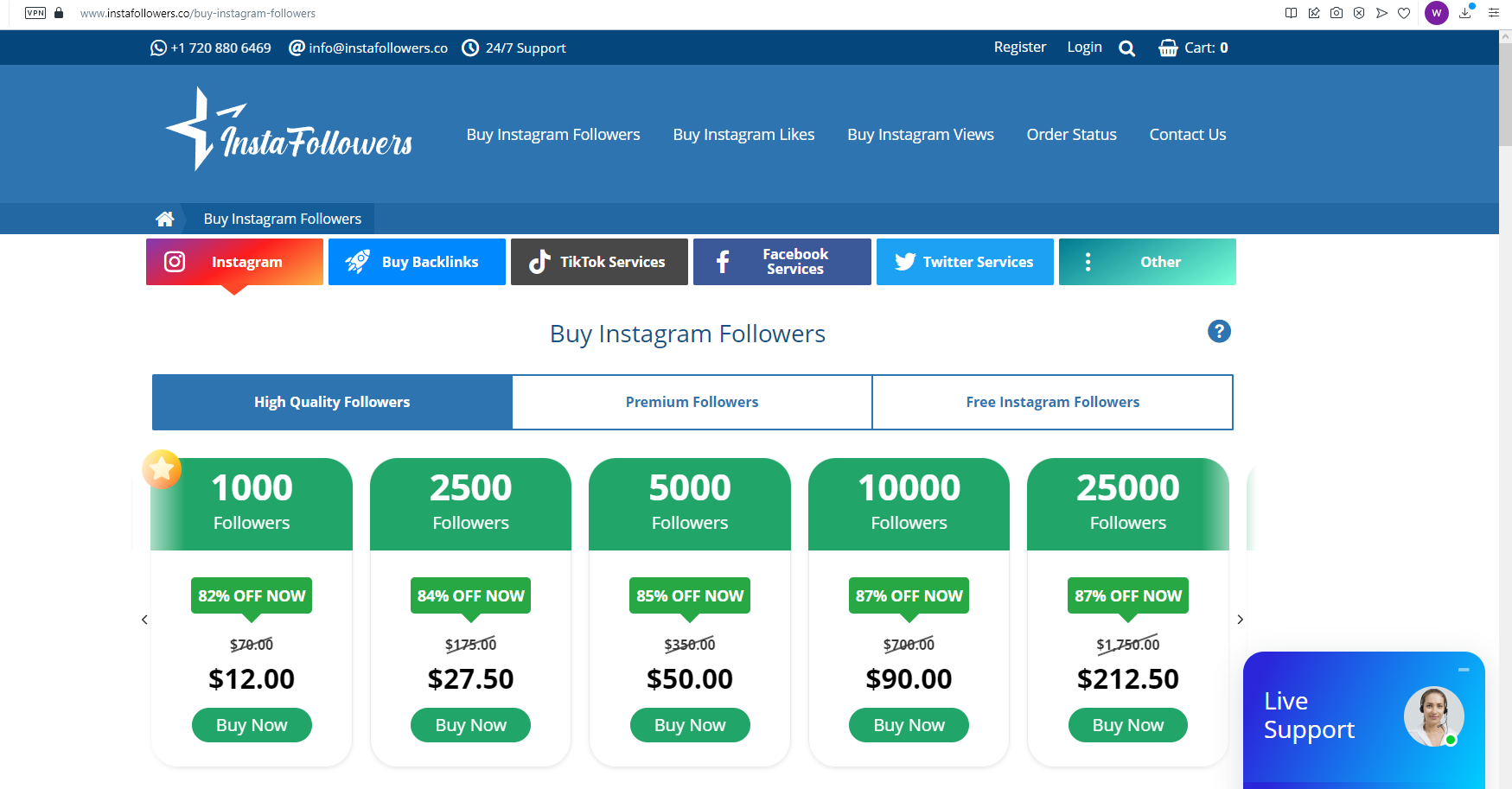This screenshot has height=789, width=1512.
Task: Select the Facebook Services category
Action: pyautogui.click(x=782, y=262)
